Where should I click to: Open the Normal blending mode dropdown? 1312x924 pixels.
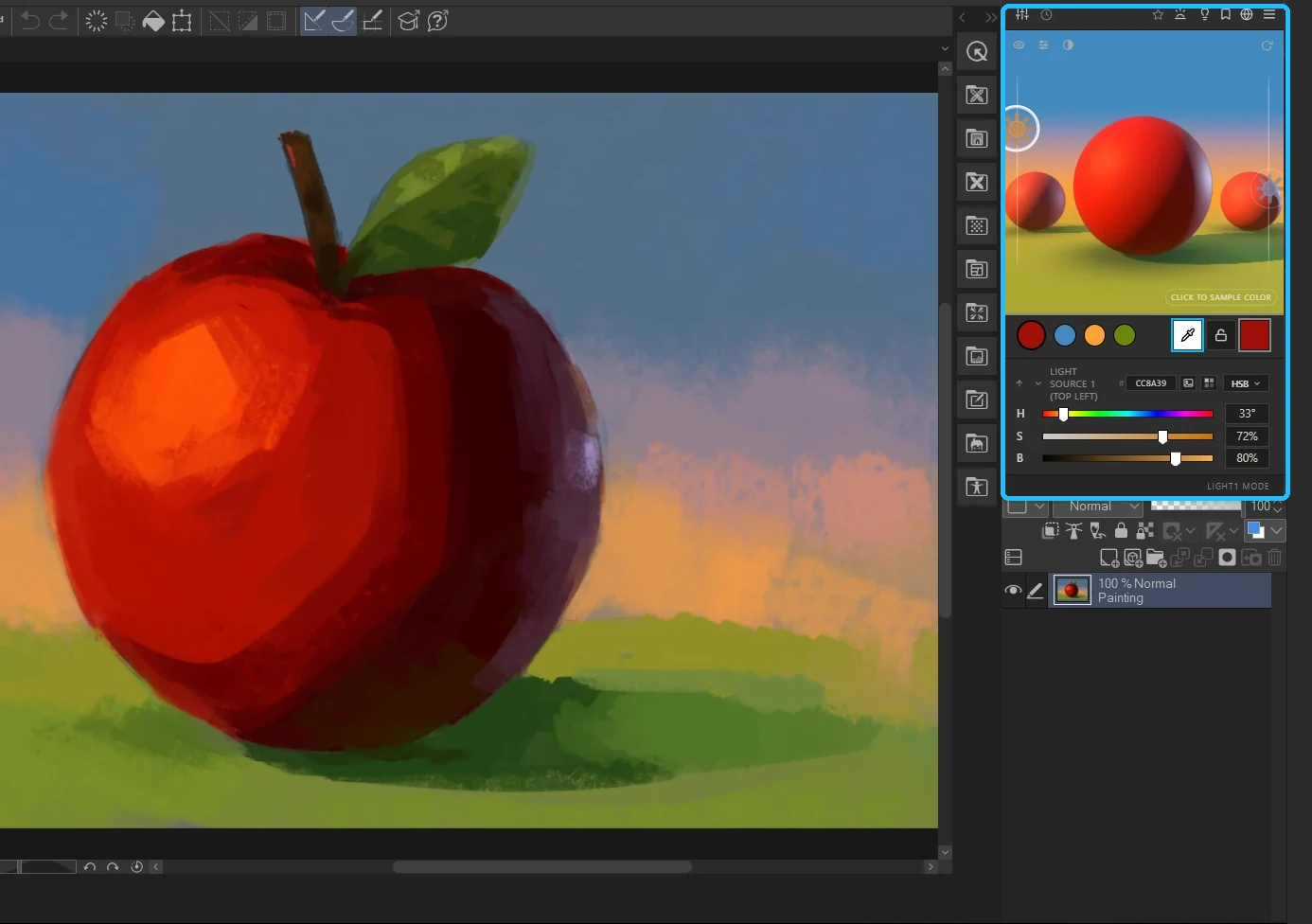coord(1098,506)
